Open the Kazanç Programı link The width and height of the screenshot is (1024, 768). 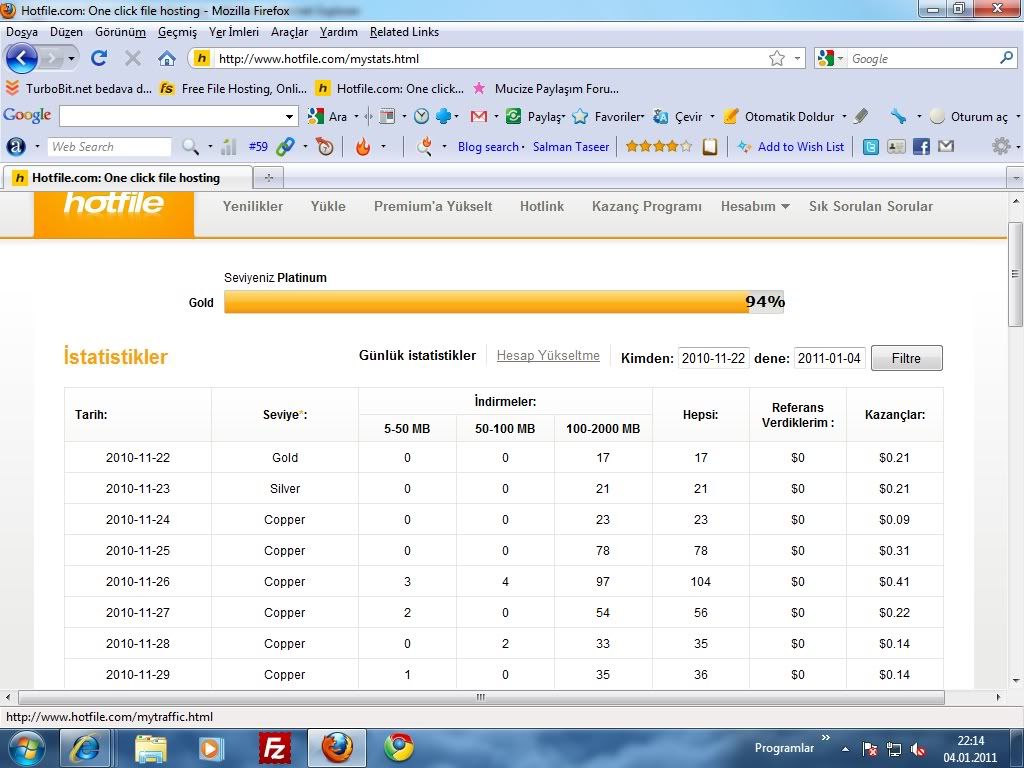[647, 206]
